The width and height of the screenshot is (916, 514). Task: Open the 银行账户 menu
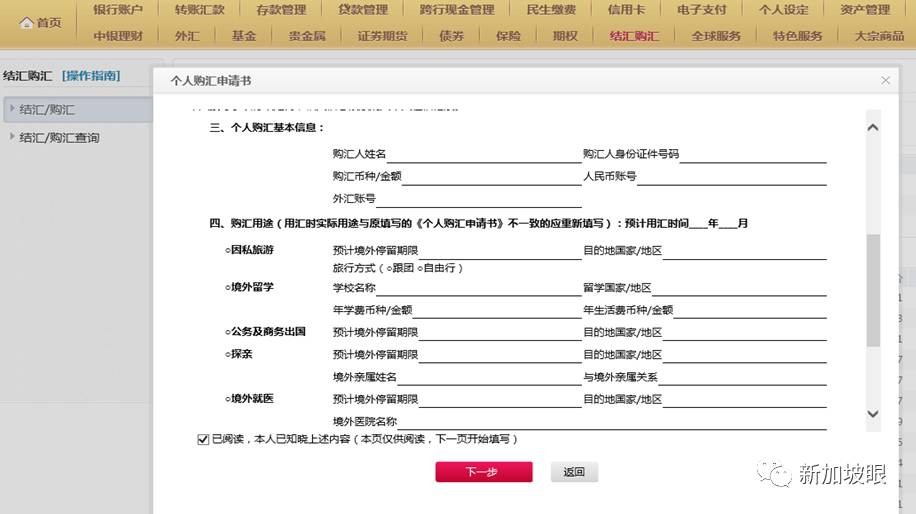118,10
